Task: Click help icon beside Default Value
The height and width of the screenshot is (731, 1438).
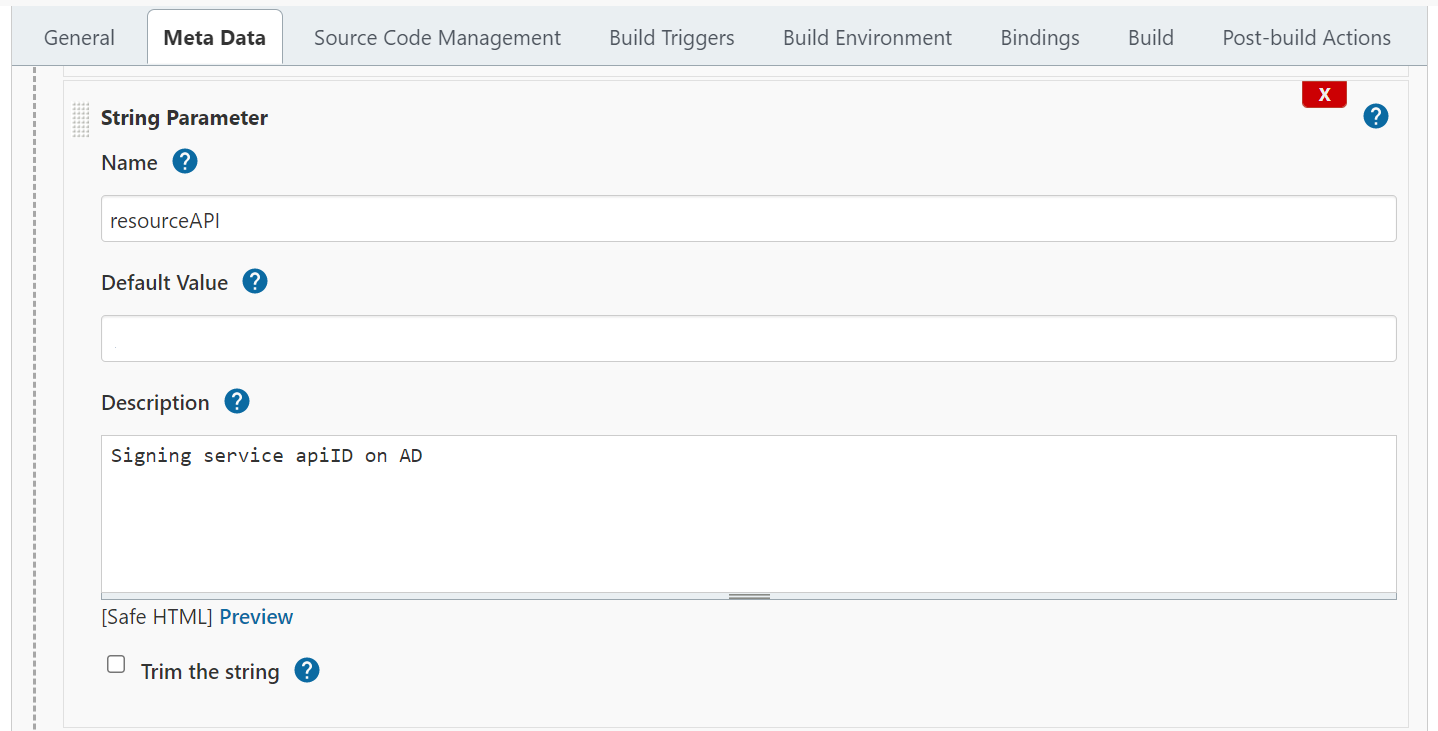Action: tap(255, 282)
